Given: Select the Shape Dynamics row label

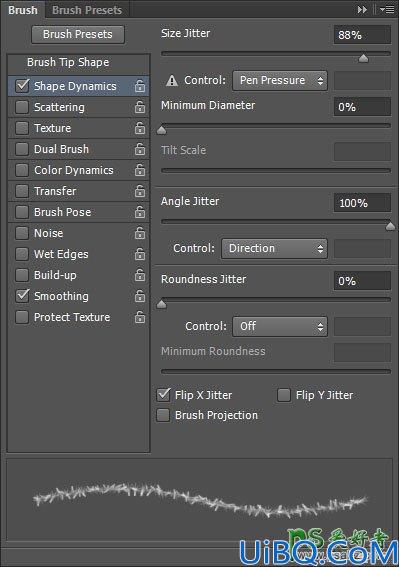Looking at the screenshot, I should tap(75, 86).
